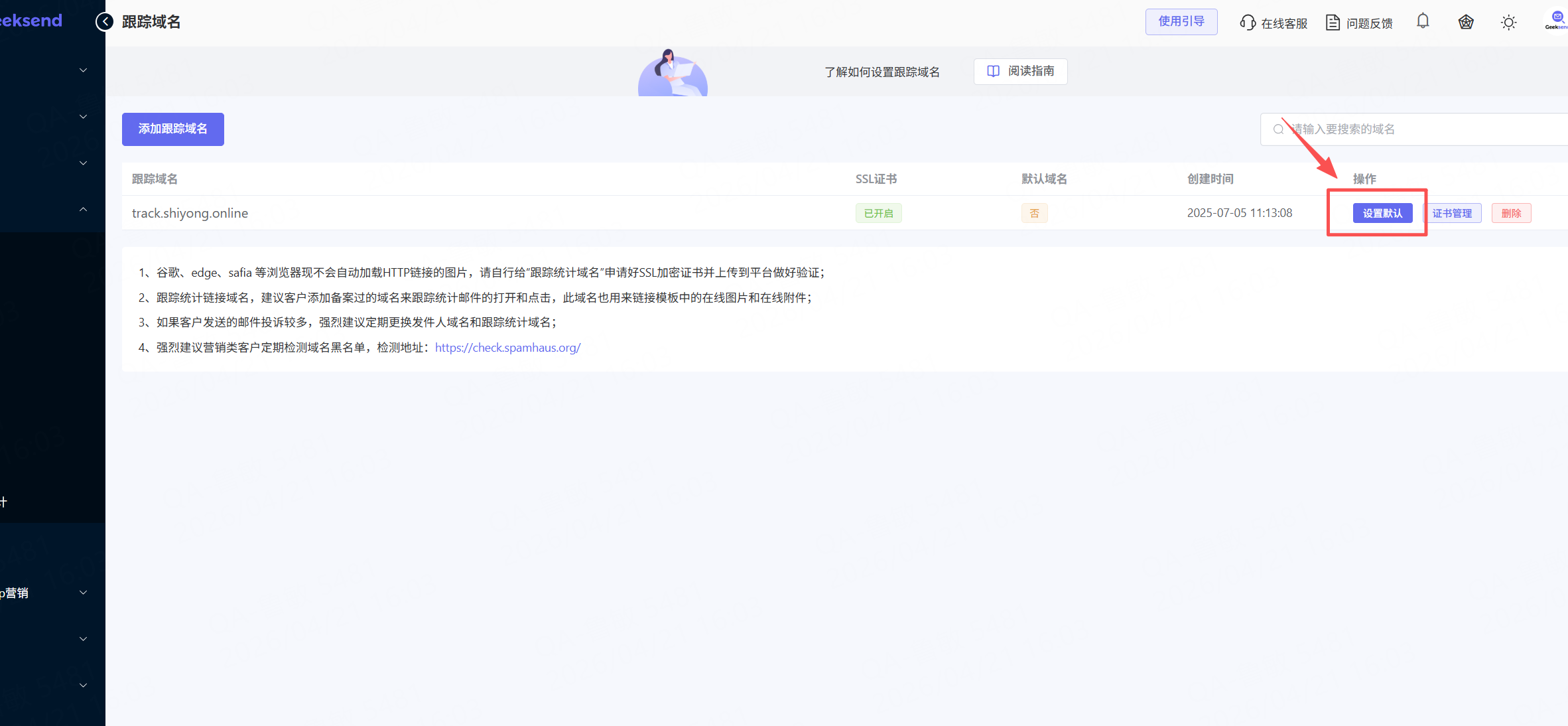The image size is (1568, 726).
Task: Click 添加跟踪域名 button
Action: (x=172, y=129)
